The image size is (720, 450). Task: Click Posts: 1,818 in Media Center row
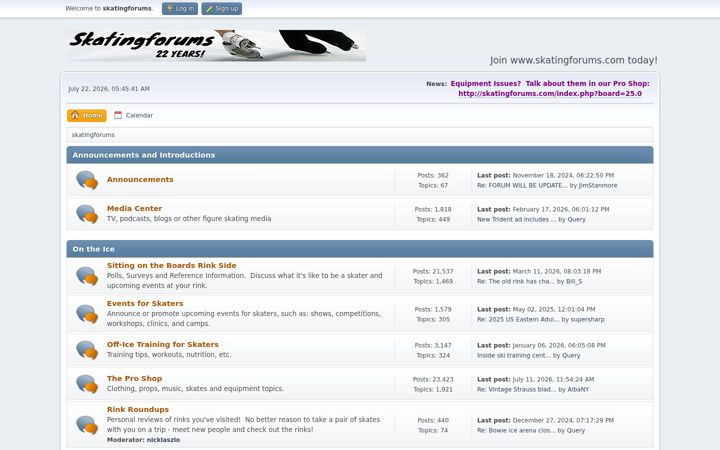[x=433, y=209]
